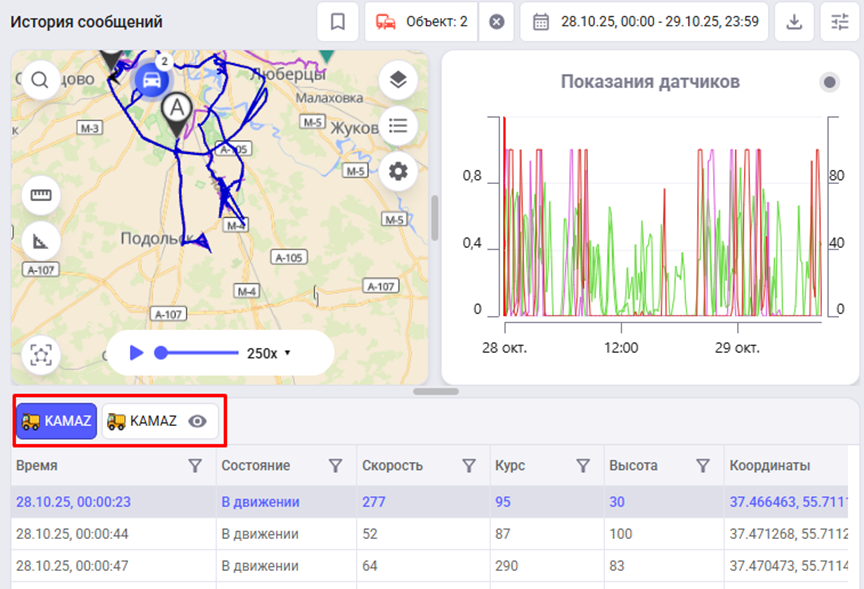
Task: Toggle the round button on sensor chart panel
Action: [x=829, y=82]
